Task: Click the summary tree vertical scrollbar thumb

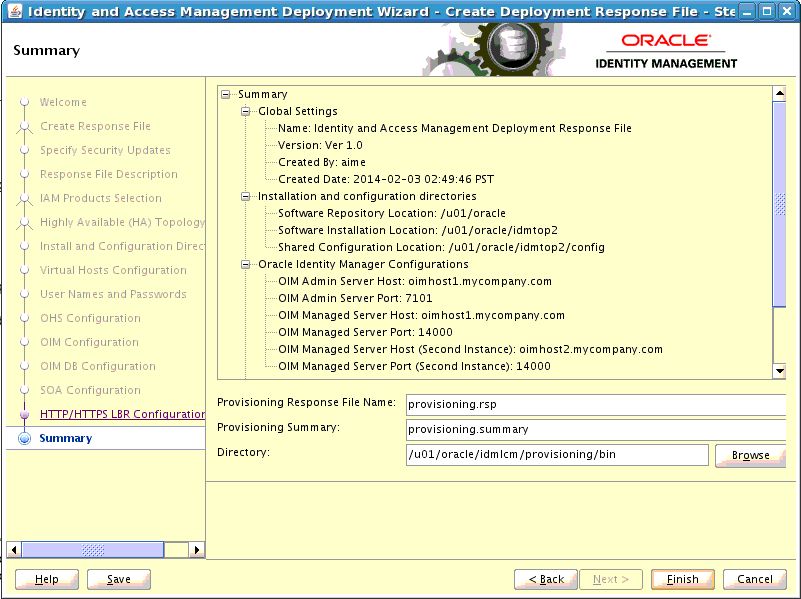Action: point(780,204)
